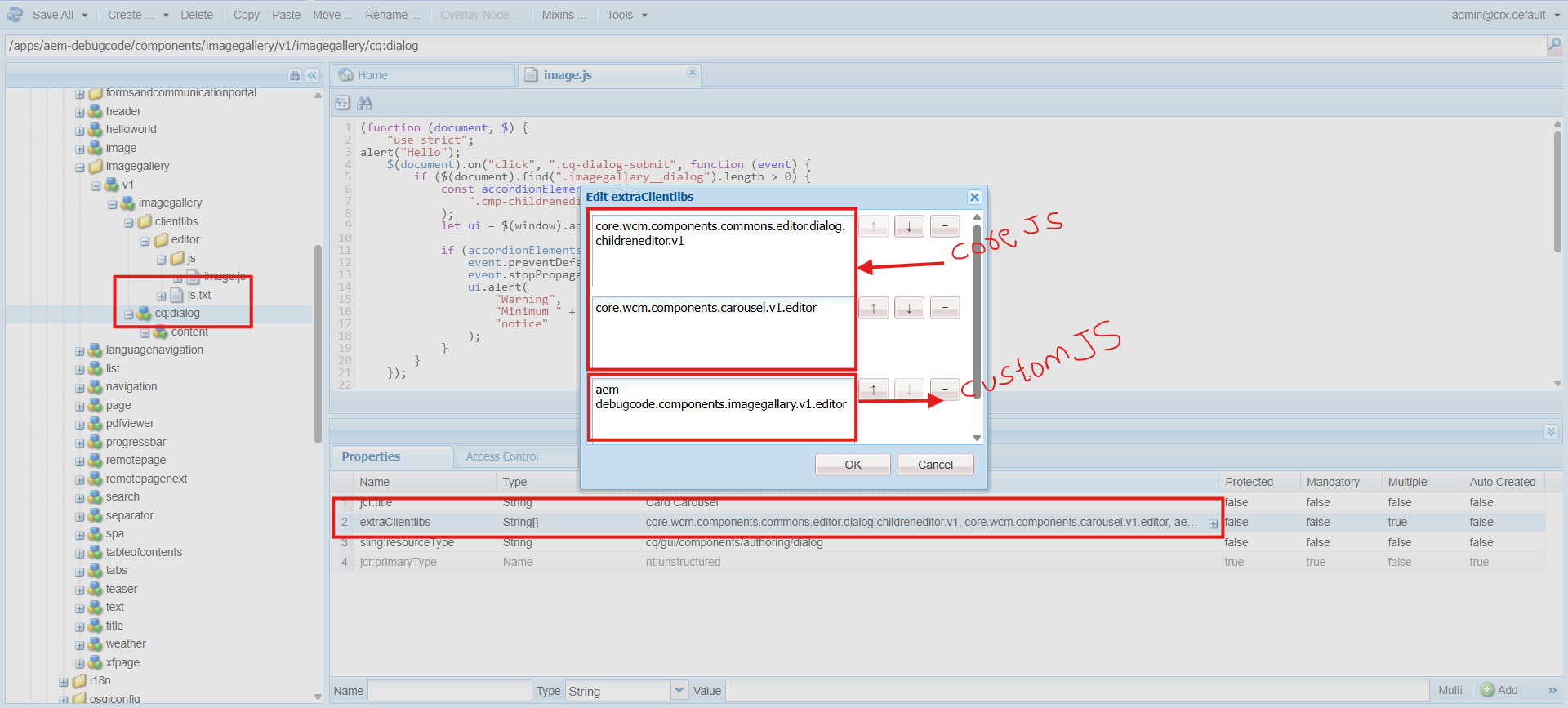Collapse the cq:dialog tree node
This screenshot has height=708, width=1568.
click(129, 314)
